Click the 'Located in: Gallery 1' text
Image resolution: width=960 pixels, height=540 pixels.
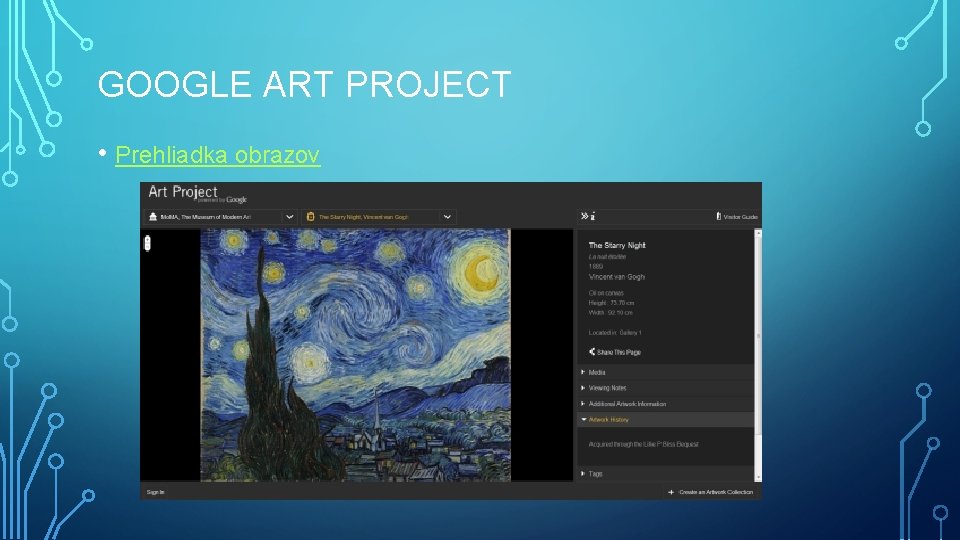tap(615, 332)
